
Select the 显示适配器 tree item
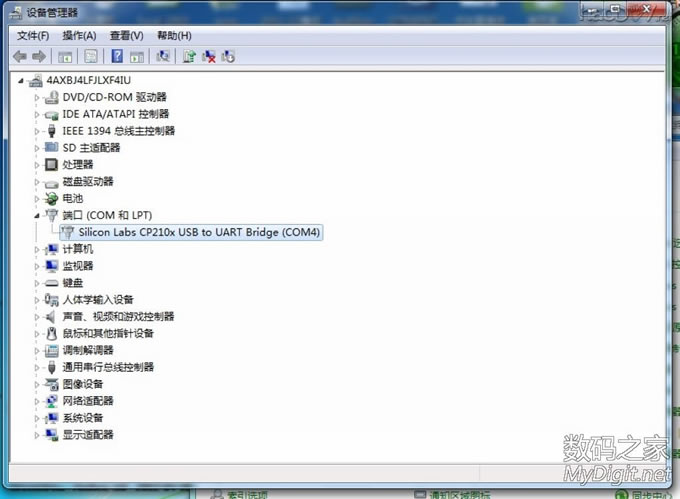click(x=88, y=435)
